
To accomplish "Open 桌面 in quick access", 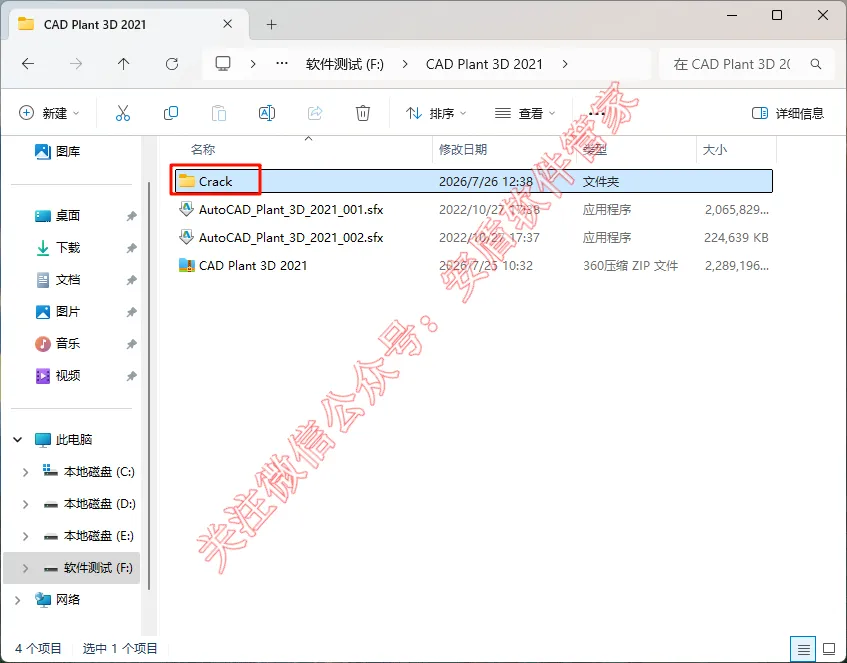I will [x=57, y=216].
